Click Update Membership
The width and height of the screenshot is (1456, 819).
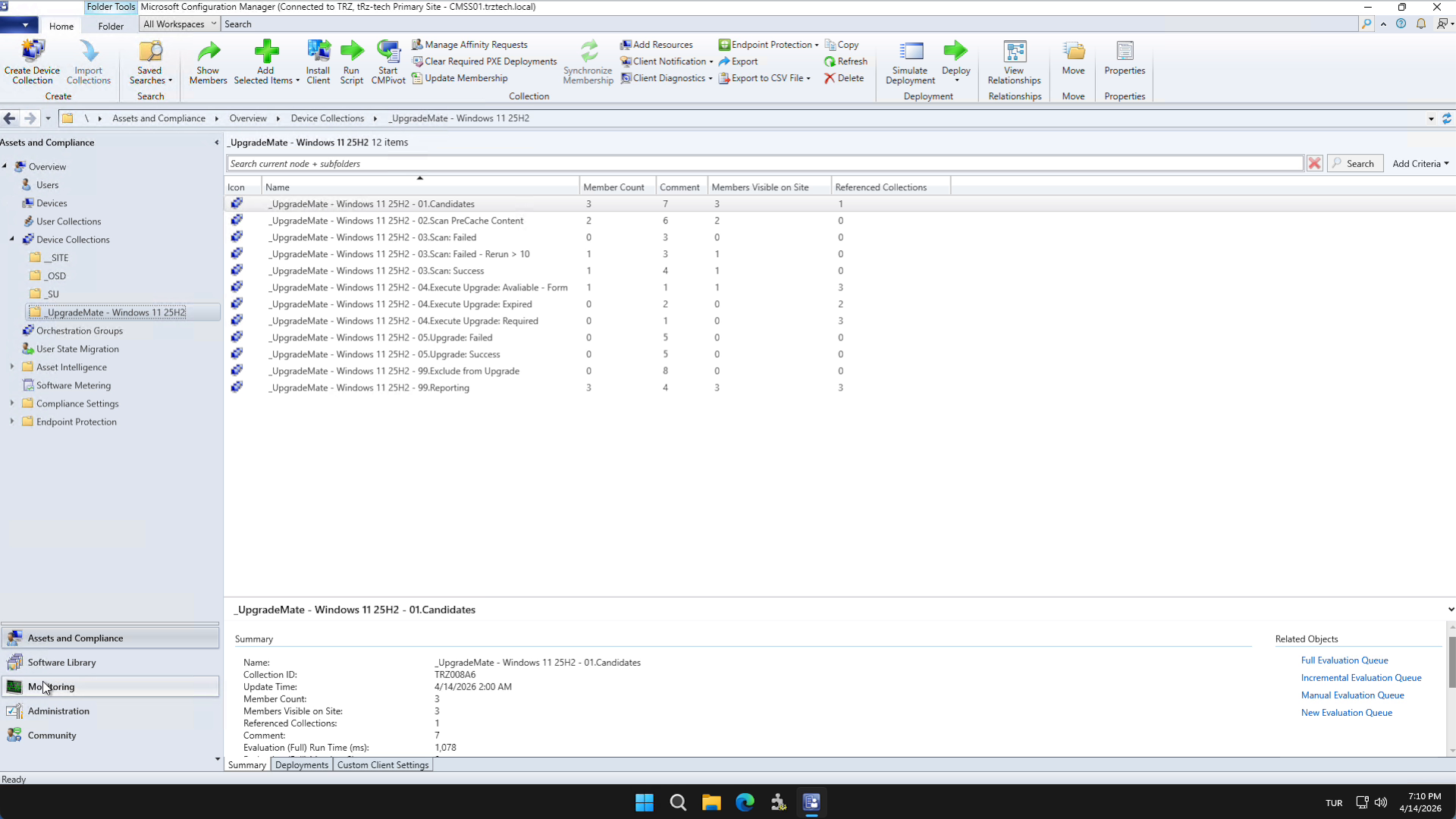460,78
